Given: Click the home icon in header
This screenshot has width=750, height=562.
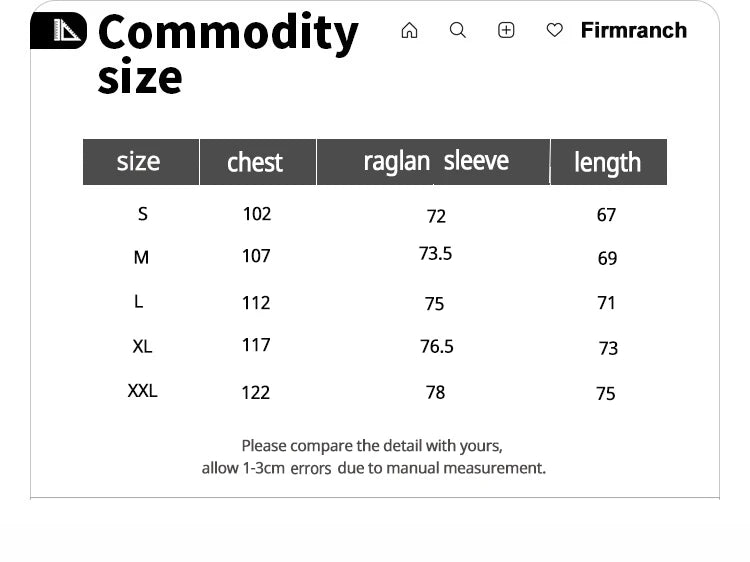Looking at the screenshot, I should point(409,31).
